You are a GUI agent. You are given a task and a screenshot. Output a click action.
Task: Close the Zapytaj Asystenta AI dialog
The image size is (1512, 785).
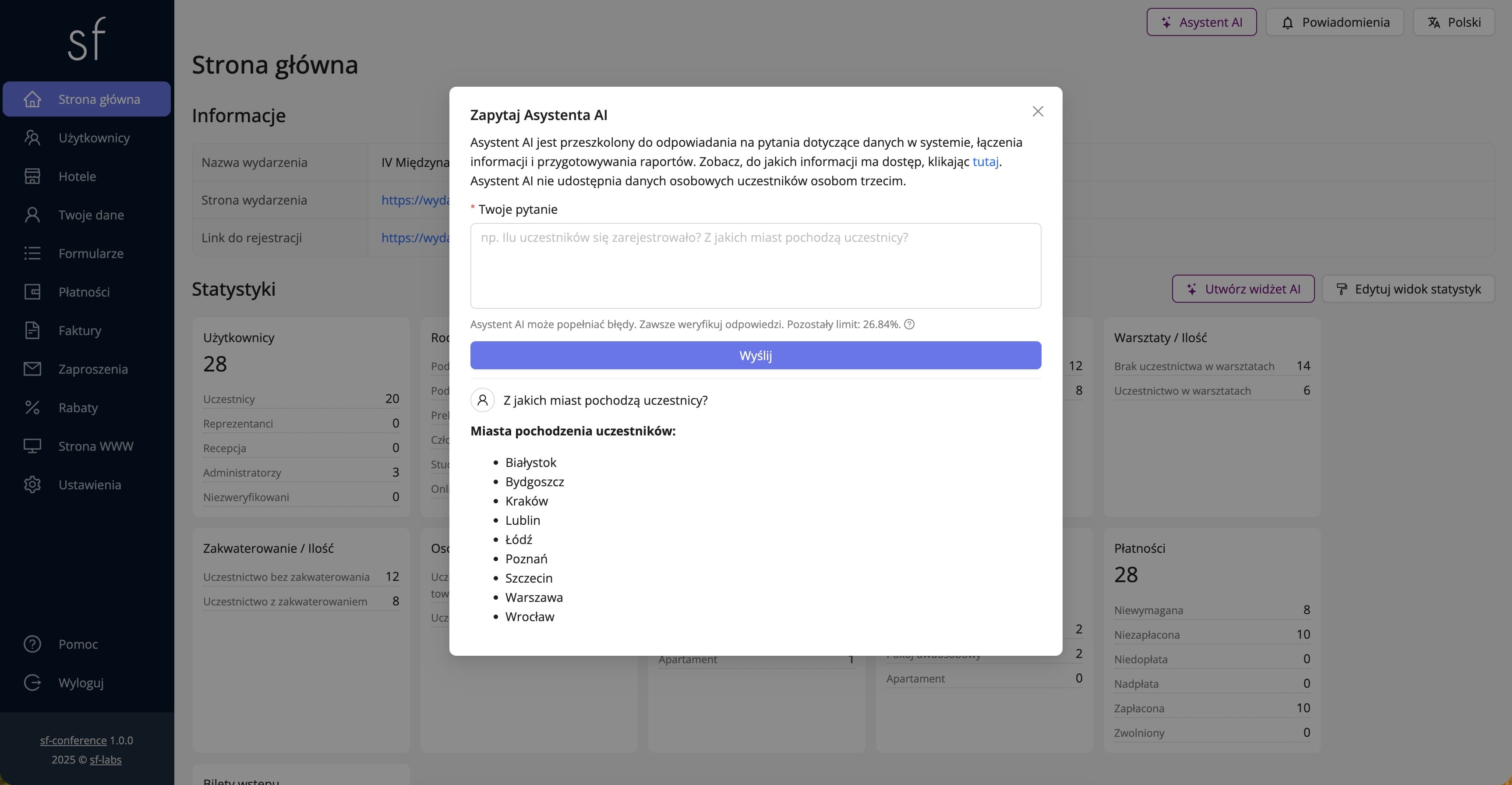point(1038,112)
